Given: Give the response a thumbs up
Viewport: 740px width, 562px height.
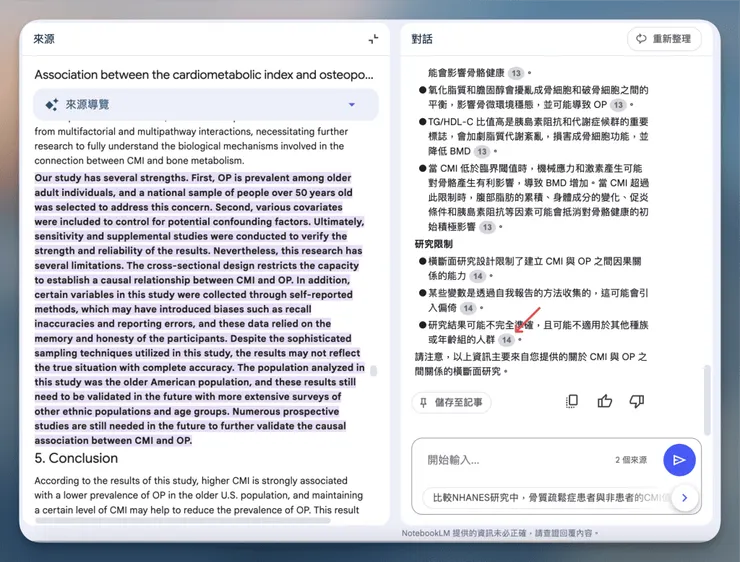Looking at the screenshot, I should click(605, 402).
